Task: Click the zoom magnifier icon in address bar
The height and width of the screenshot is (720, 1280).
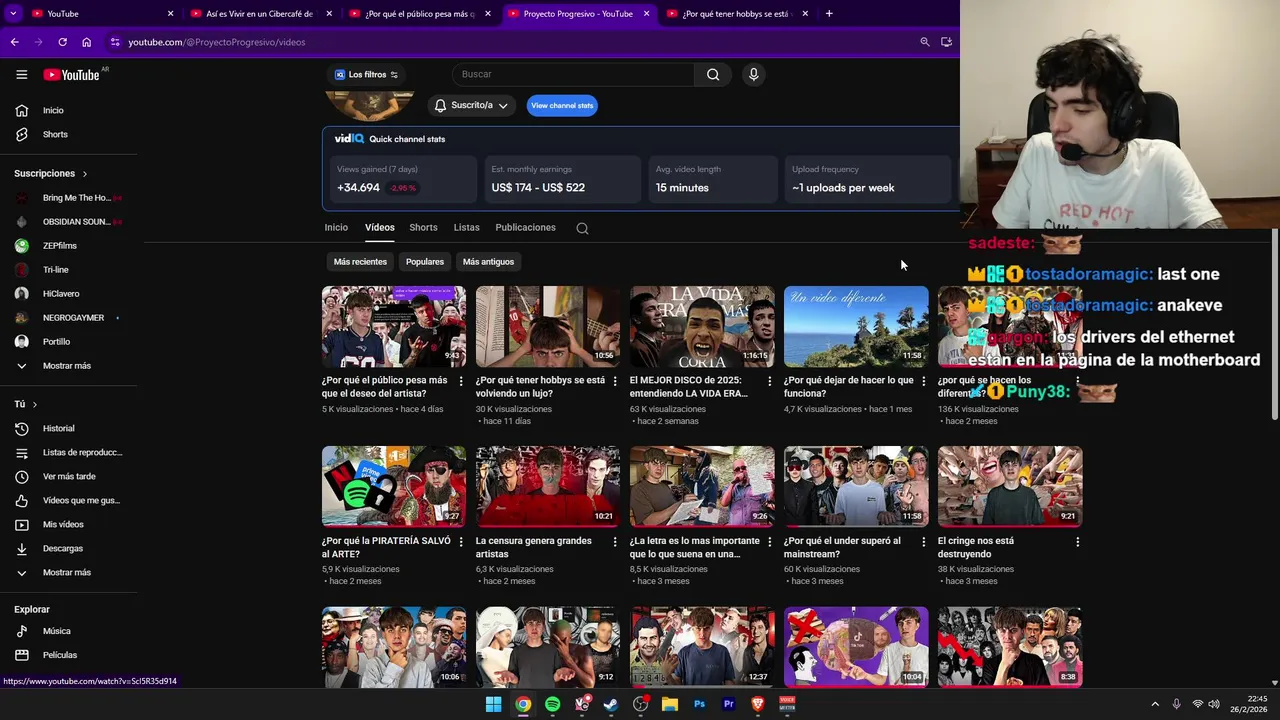Action: tap(925, 42)
